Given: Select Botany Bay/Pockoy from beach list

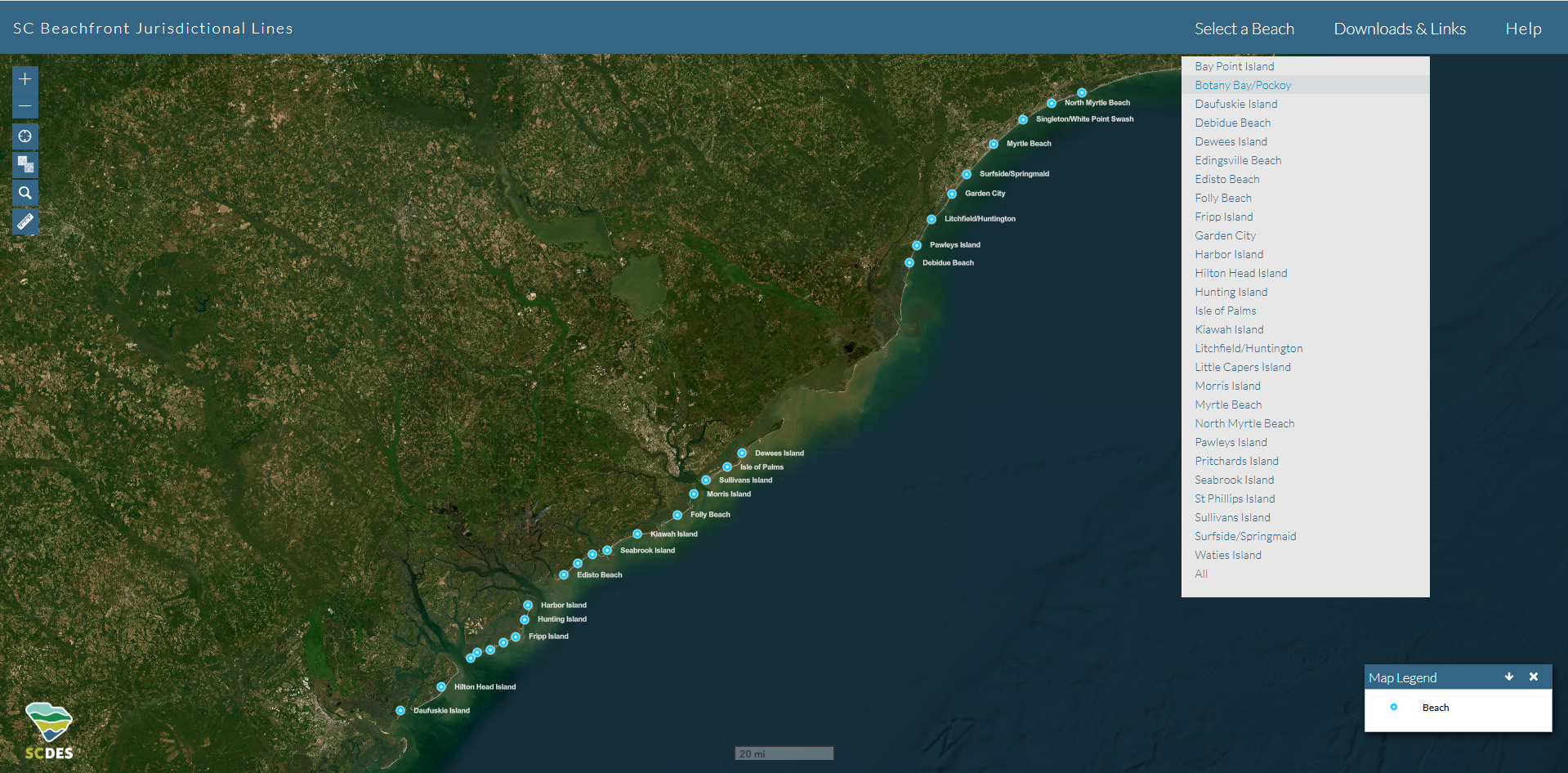Looking at the screenshot, I should (x=1243, y=85).
